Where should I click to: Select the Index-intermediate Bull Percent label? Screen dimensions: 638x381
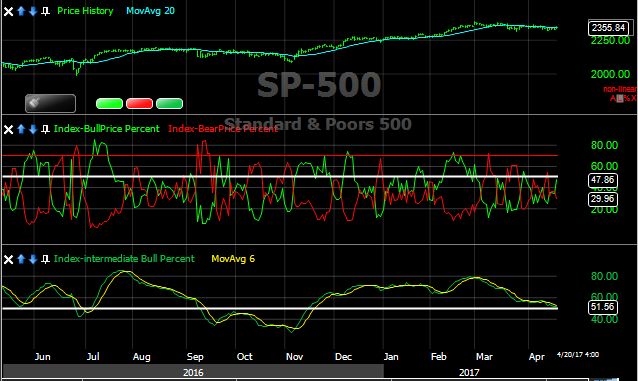[124, 259]
